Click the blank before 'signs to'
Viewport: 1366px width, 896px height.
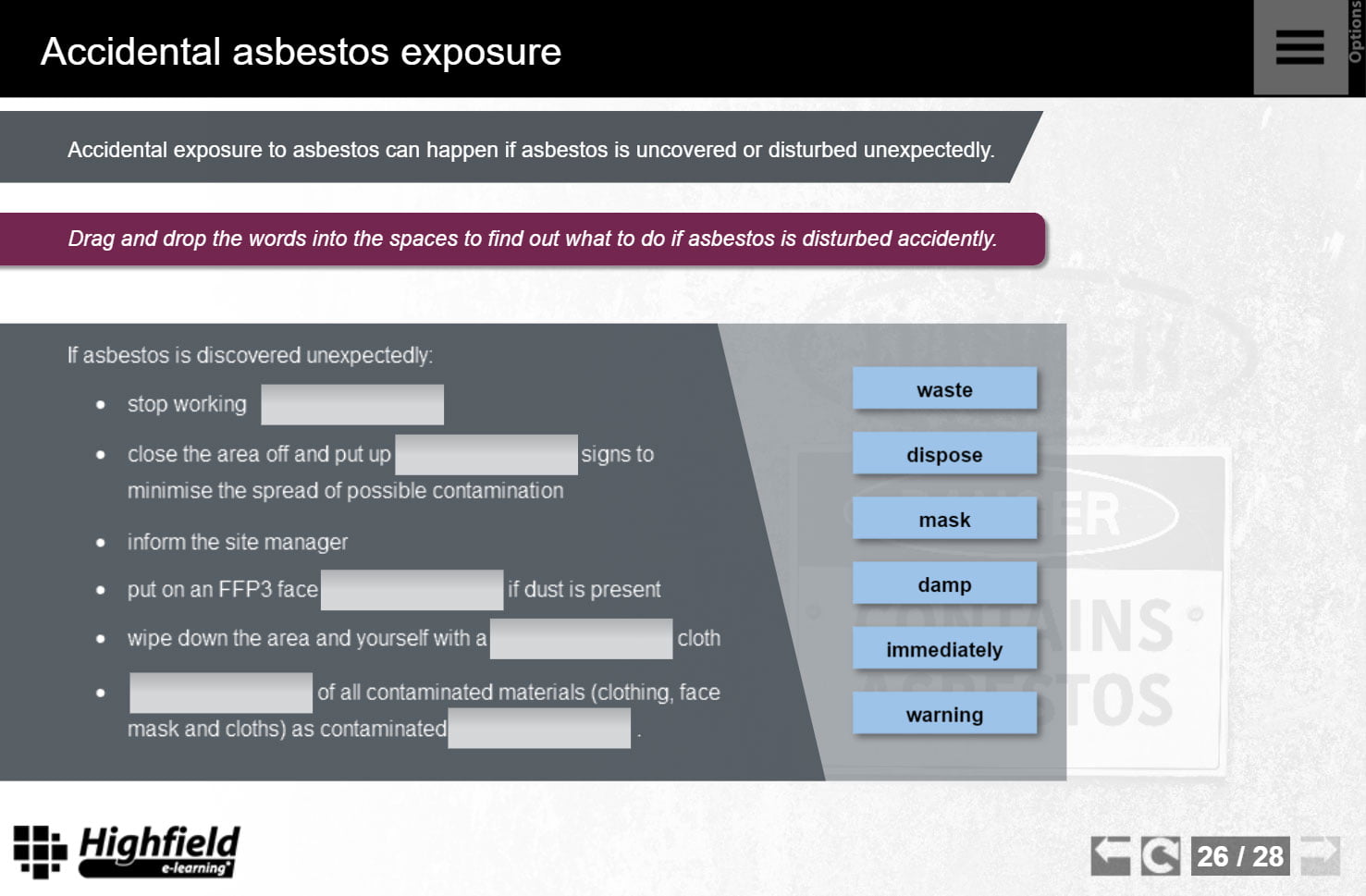click(486, 455)
